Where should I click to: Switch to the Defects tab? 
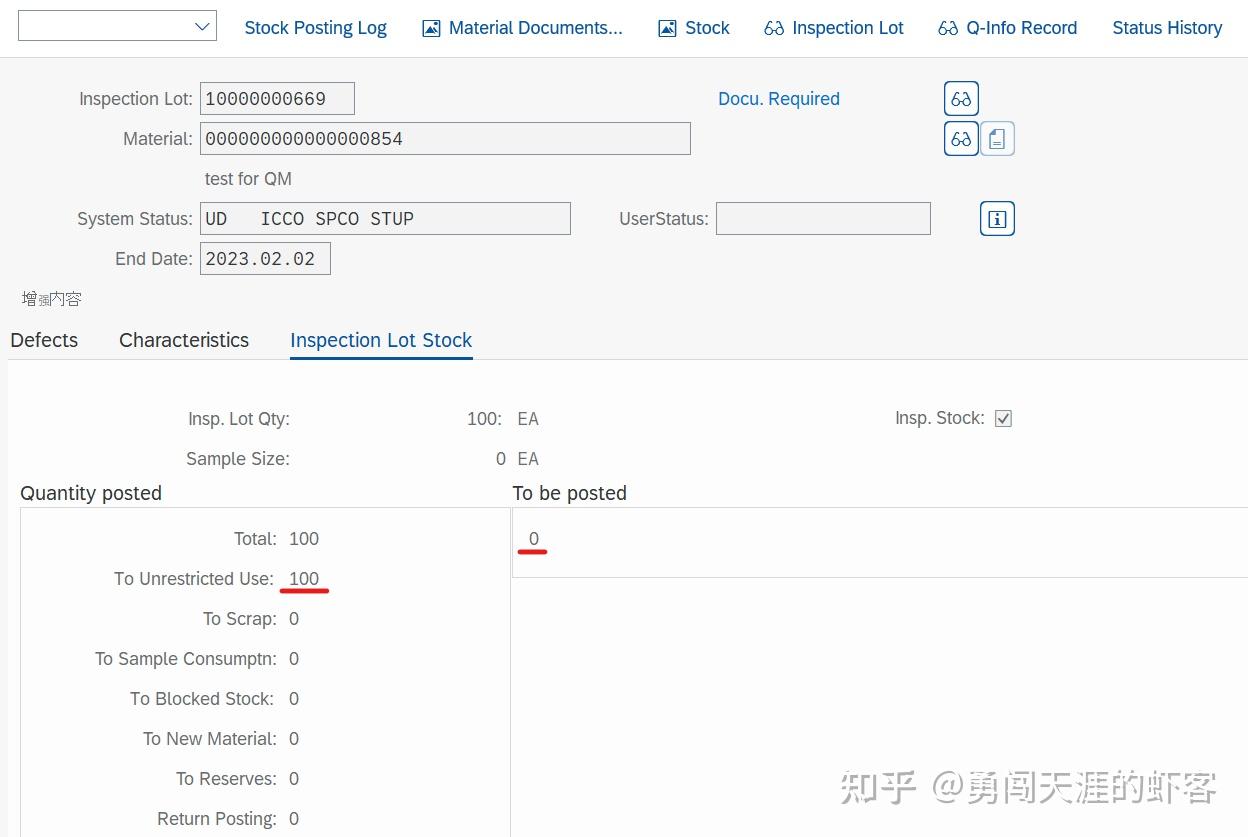point(44,340)
